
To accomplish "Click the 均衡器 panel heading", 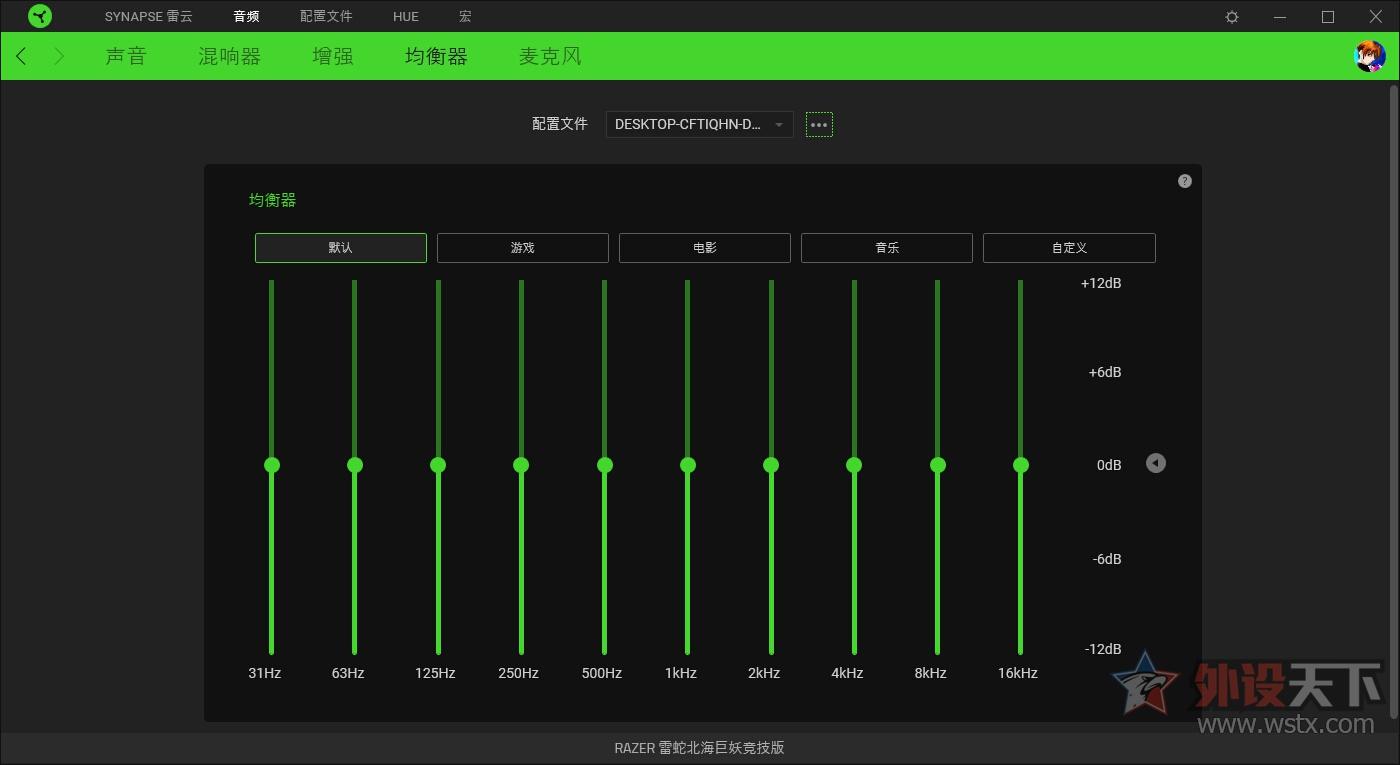I will (273, 200).
